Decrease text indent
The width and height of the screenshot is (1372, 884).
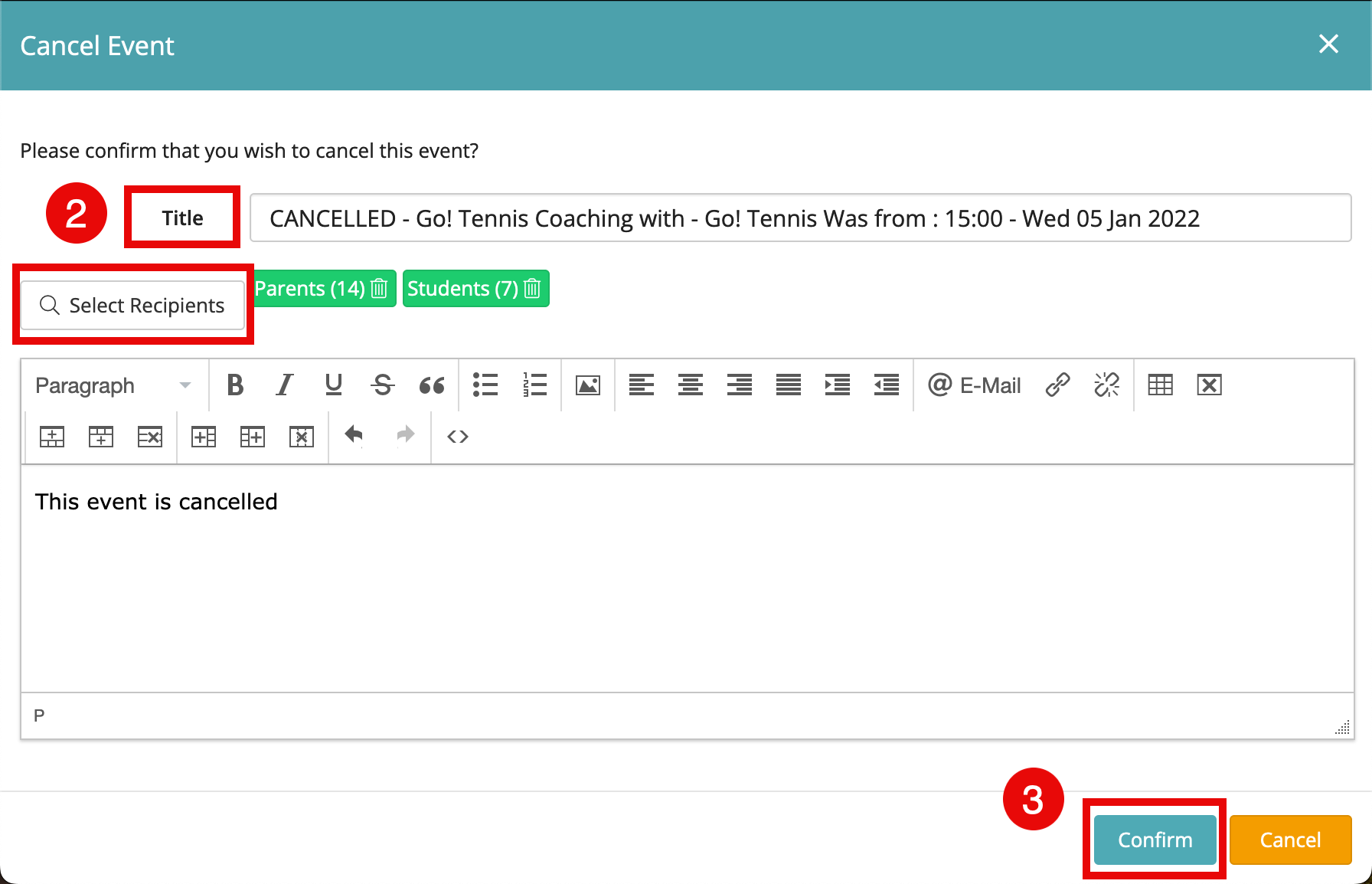[887, 385]
